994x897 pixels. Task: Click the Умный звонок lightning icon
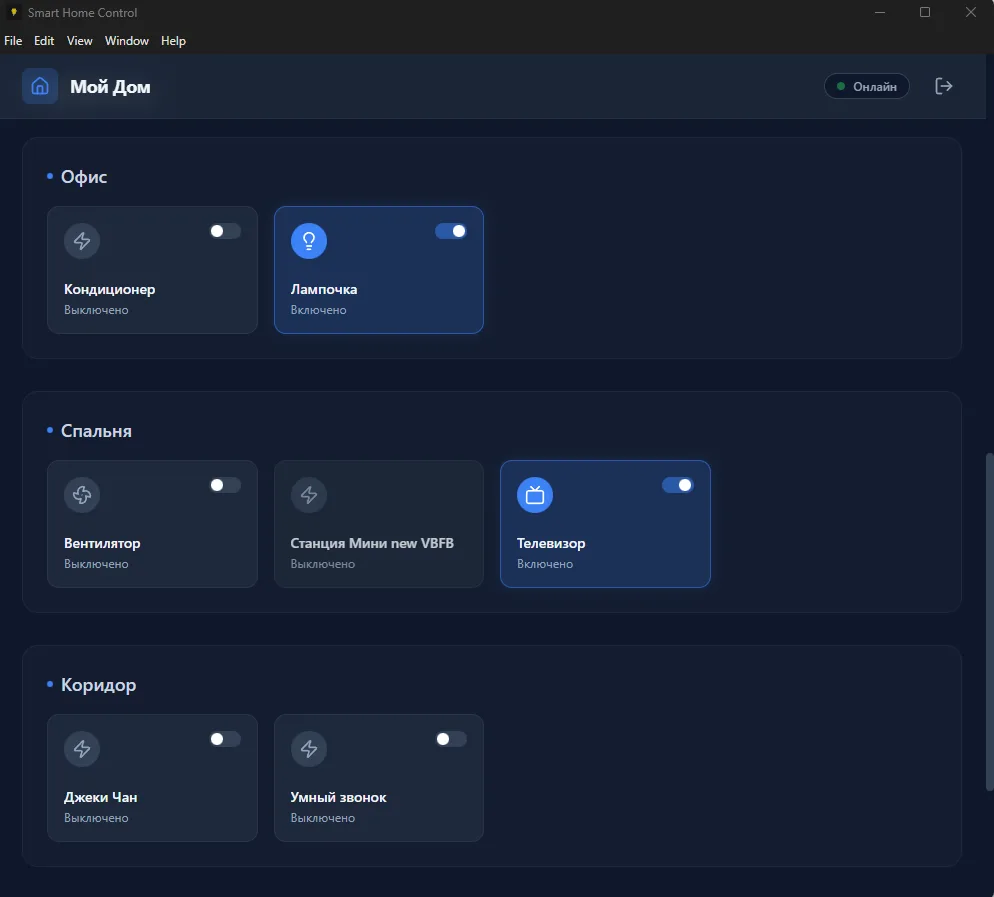coord(309,748)
